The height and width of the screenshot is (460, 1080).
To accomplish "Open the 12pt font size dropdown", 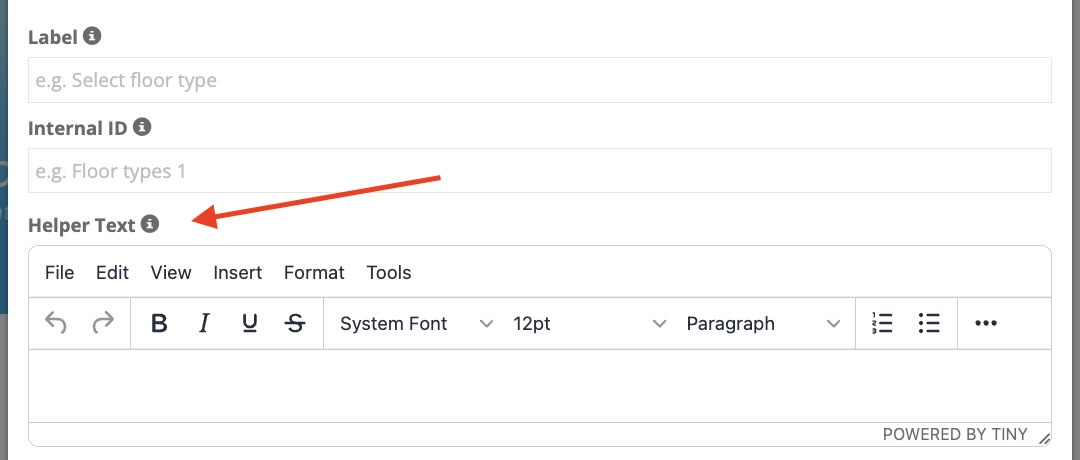I will [589, 324].
